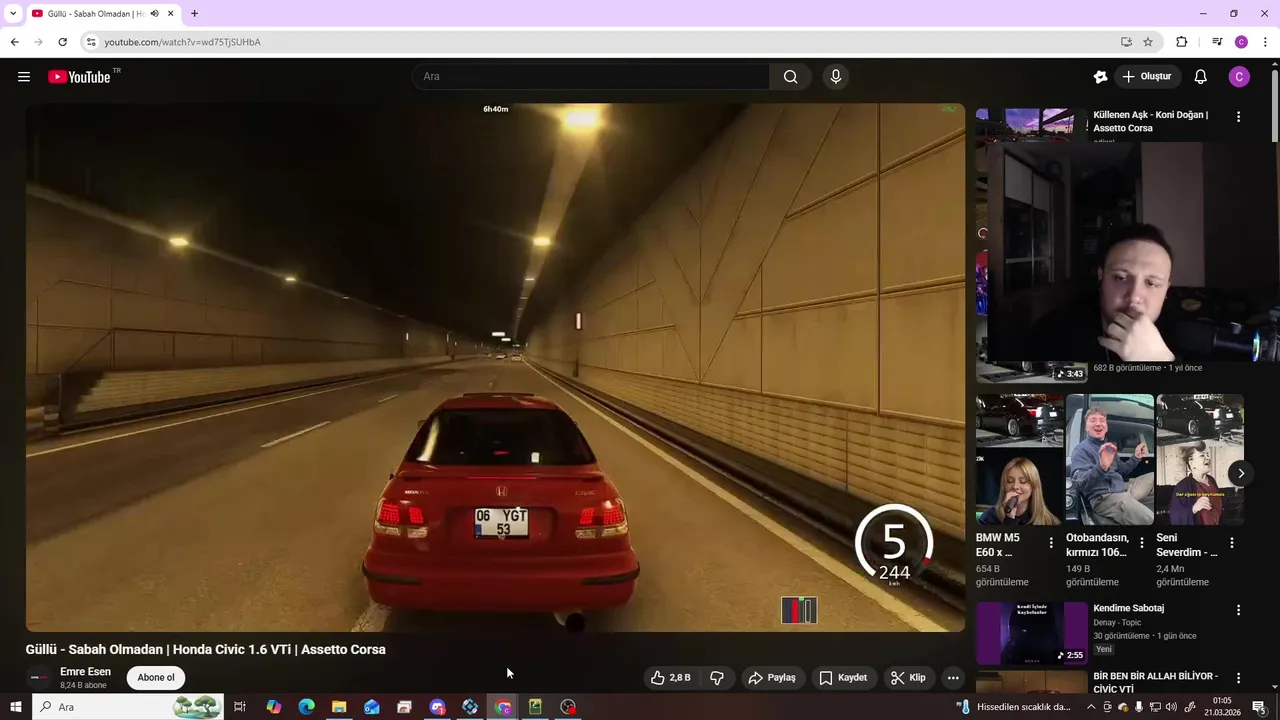The image size is (1280, 720).
Task: Save the video with Kaydet
Action: (843, 678)
